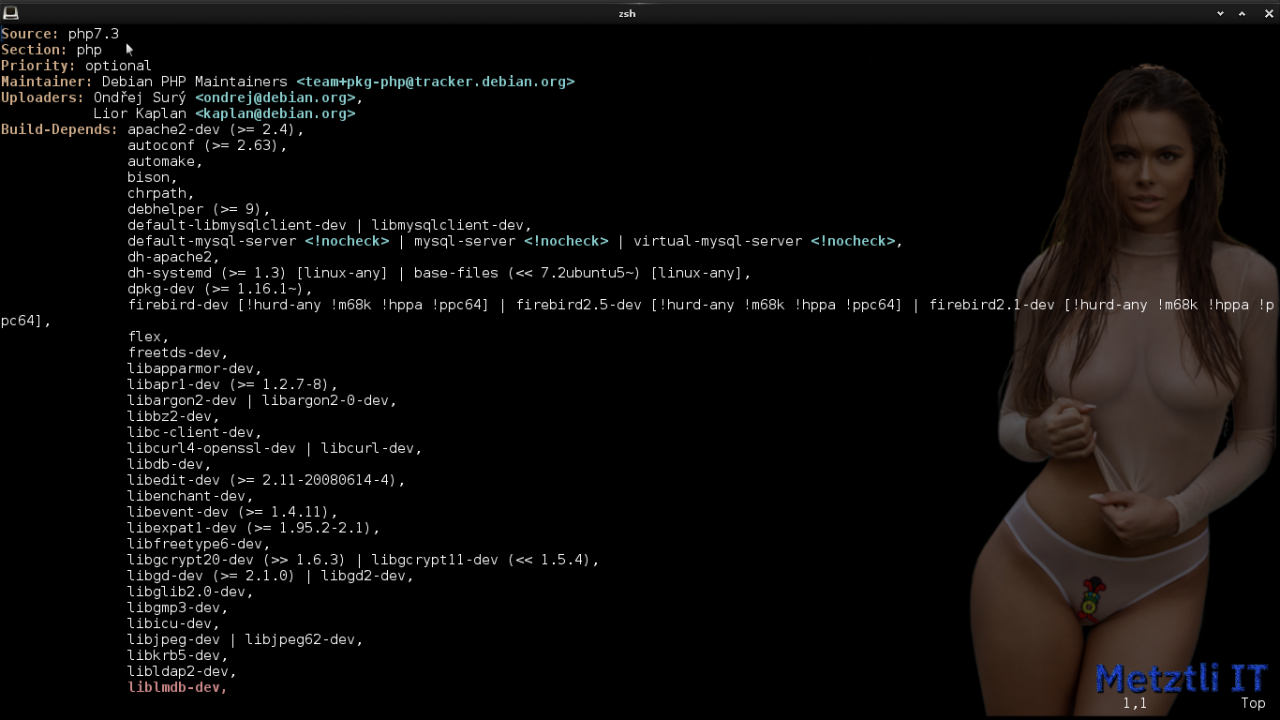Viewport: 1280px width, 720px height.
Task: Click 'libedit-dev (>= 2.11-20080614-4),' line
Action: tap(266, 482)
